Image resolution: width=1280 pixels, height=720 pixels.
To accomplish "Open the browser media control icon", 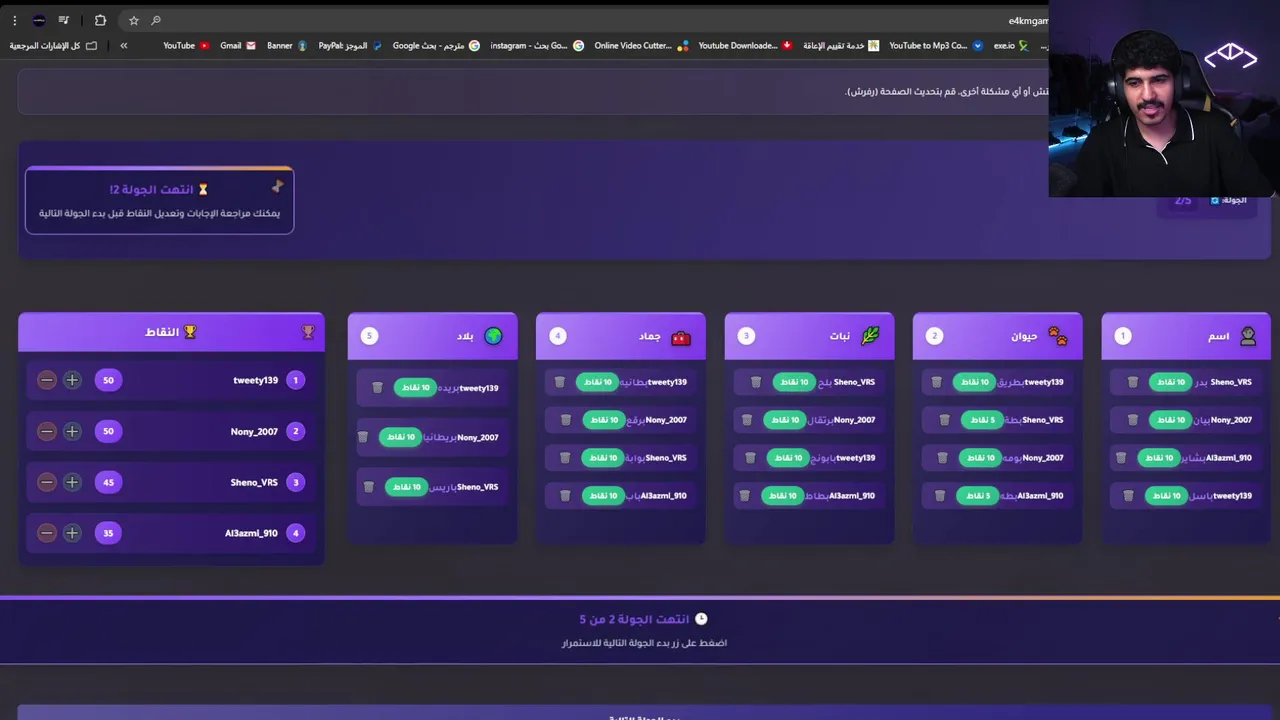I will (64, 20).
